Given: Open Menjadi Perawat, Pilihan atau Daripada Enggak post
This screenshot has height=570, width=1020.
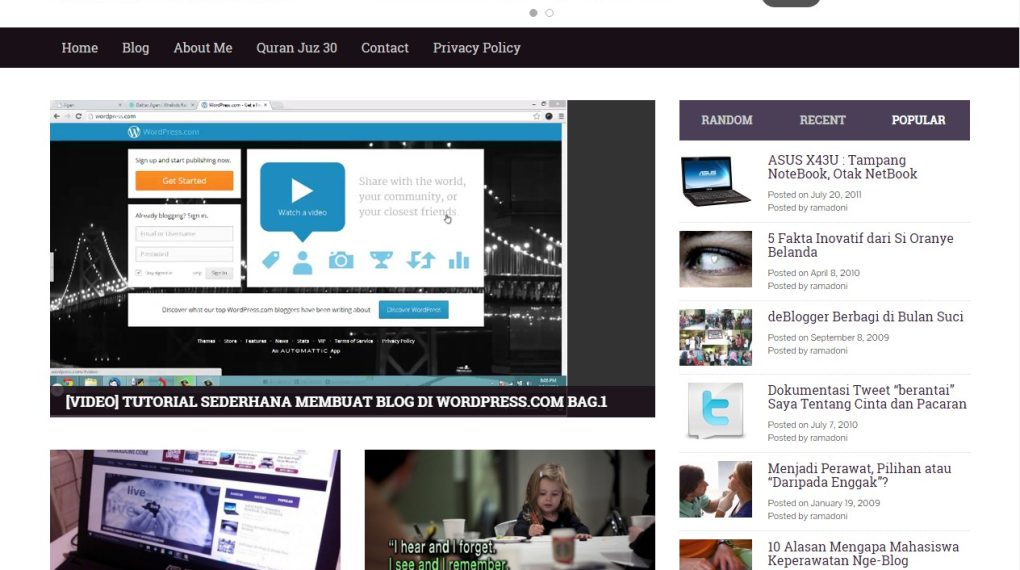Looking at the screenshot, I should pyautogui.click(x=859, y=475).
